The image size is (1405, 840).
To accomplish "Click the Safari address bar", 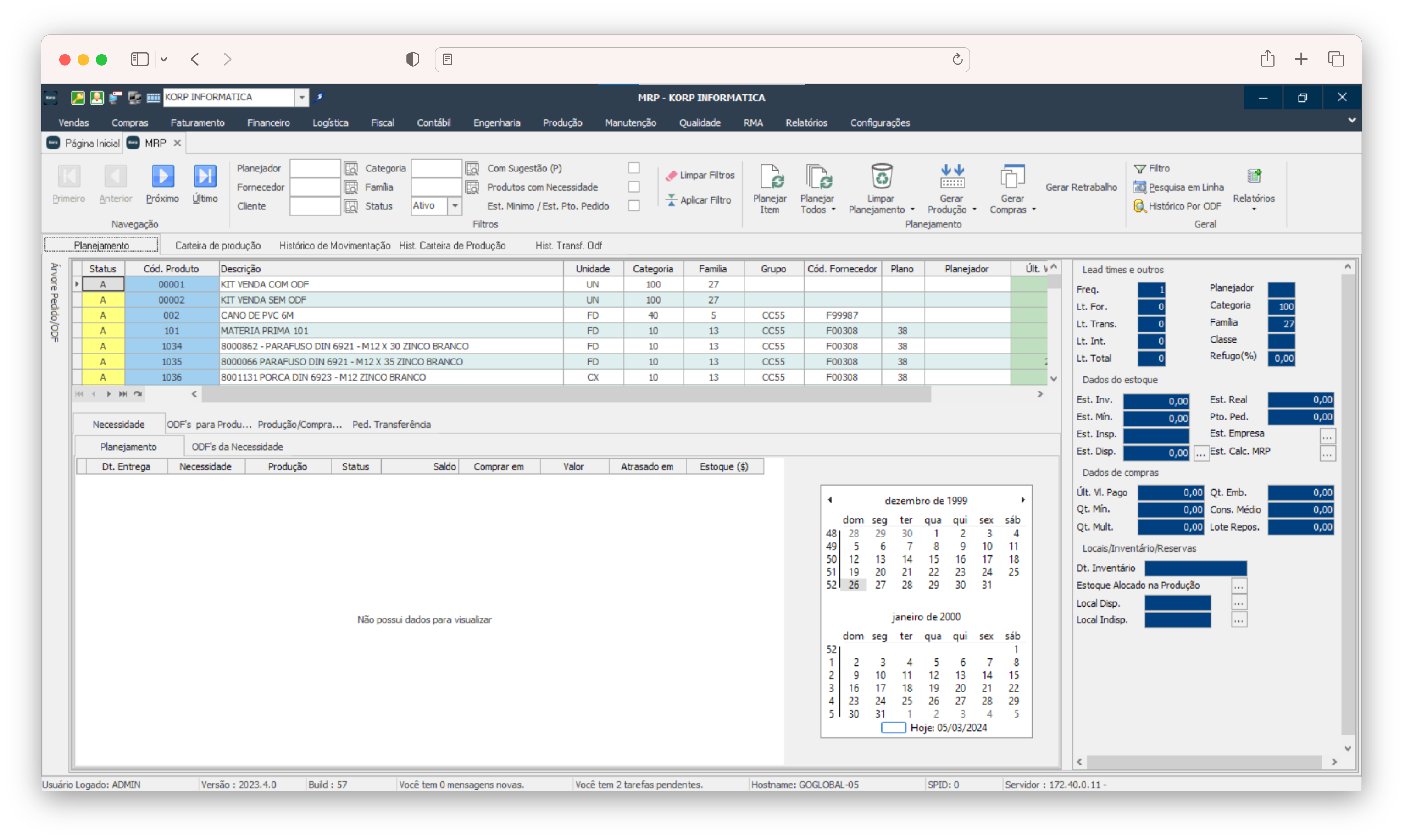I will (x=702, y=60).
